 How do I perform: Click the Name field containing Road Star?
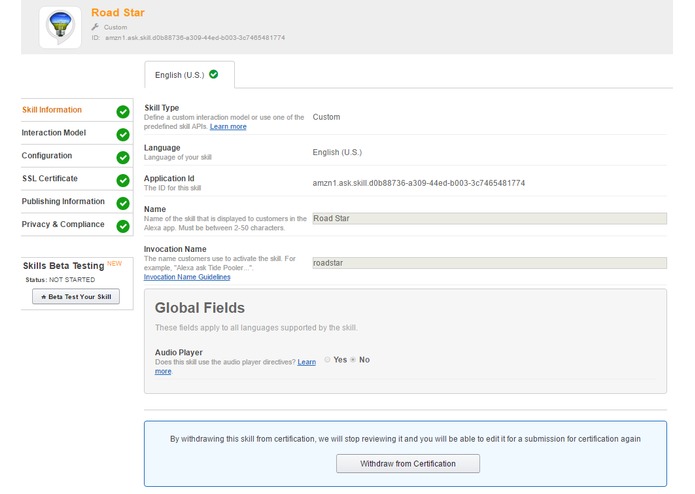tap(489, 218)
